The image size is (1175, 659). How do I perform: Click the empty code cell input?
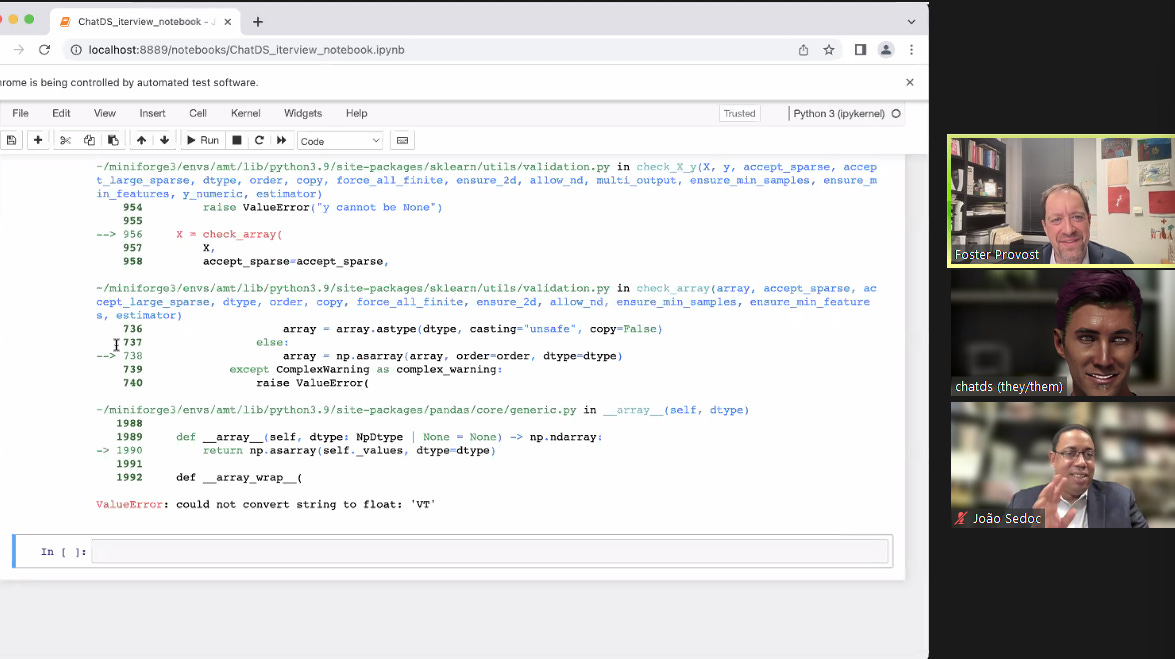(489, 552)
